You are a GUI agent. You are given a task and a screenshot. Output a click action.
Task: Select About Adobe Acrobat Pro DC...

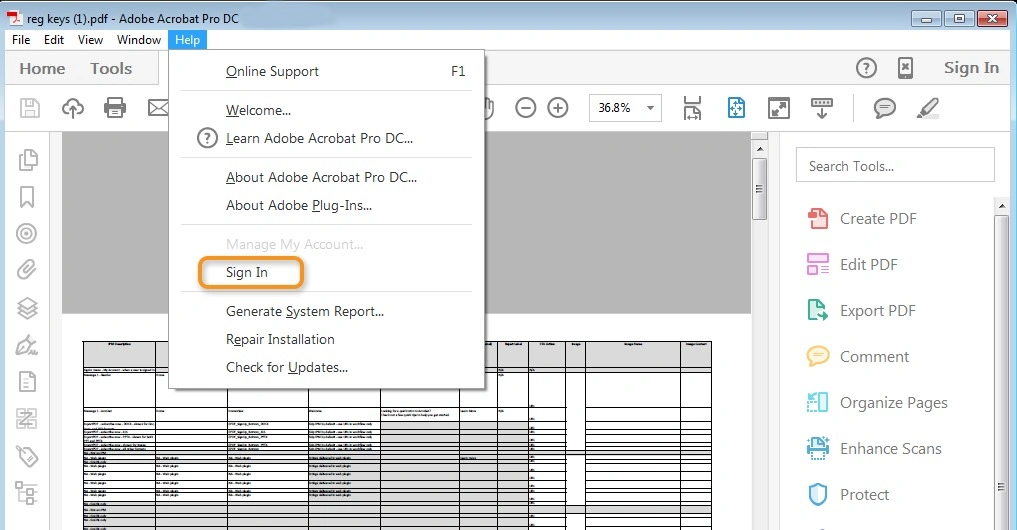click(x=326, y=177)
